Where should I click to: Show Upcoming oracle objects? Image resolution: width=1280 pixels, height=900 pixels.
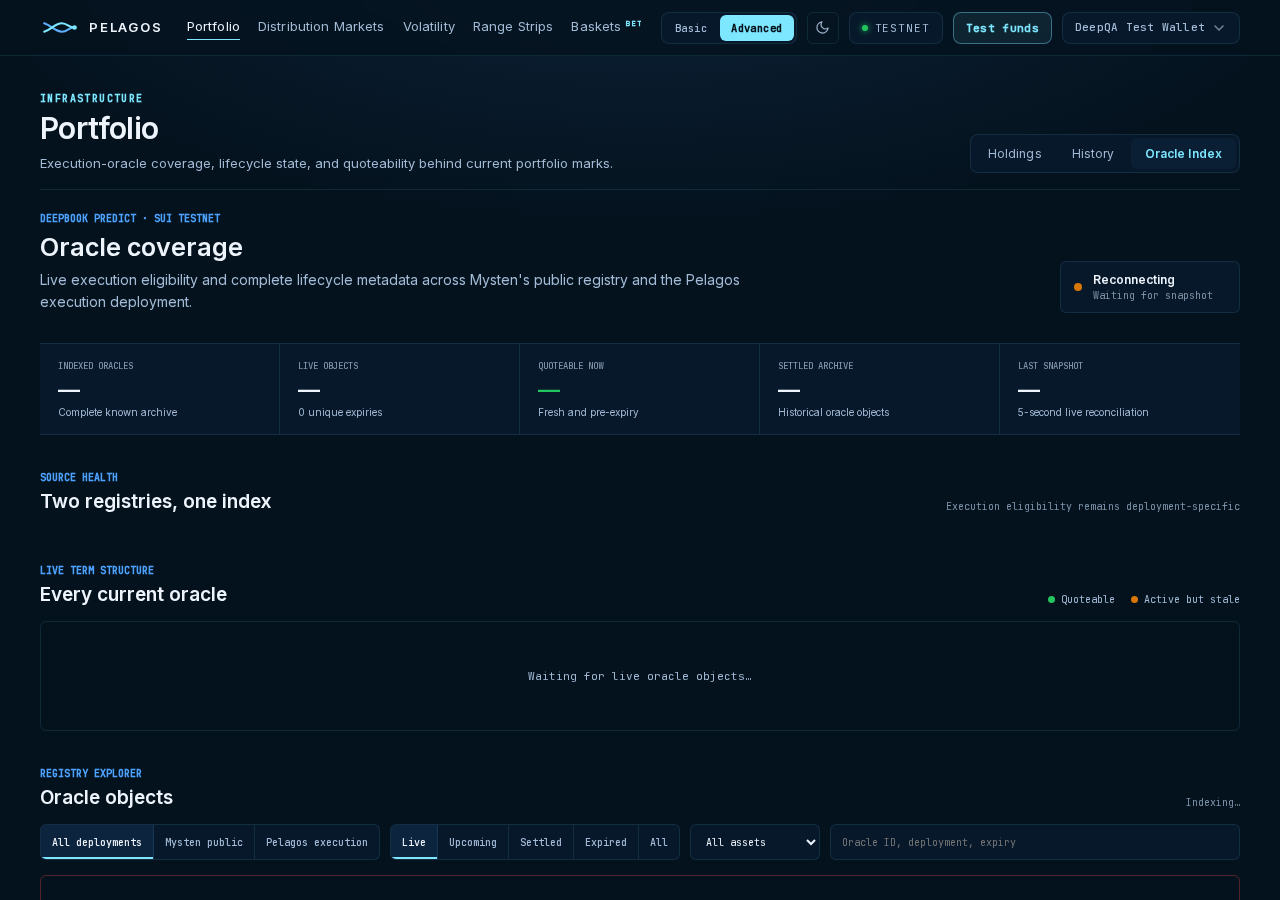pos(473,842)
